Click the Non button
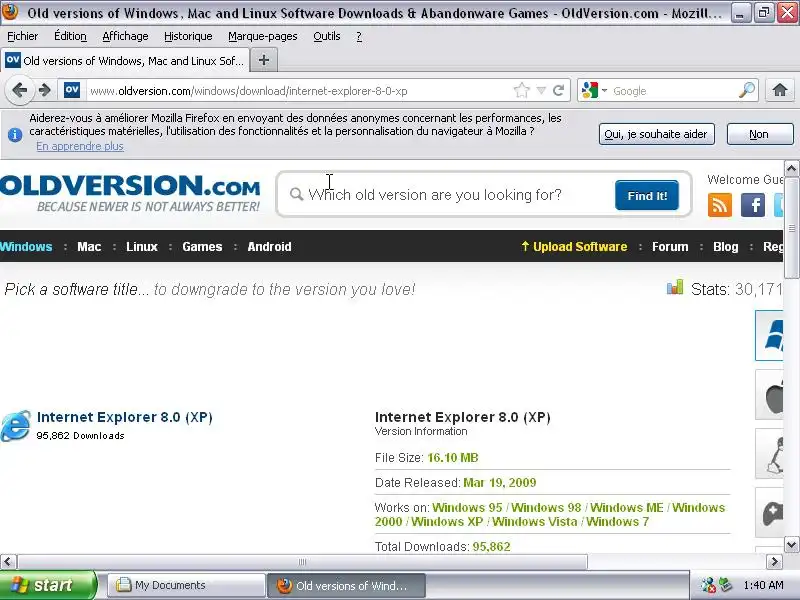Viewport: 800px width, 600px height. click(x=760, y=134)
